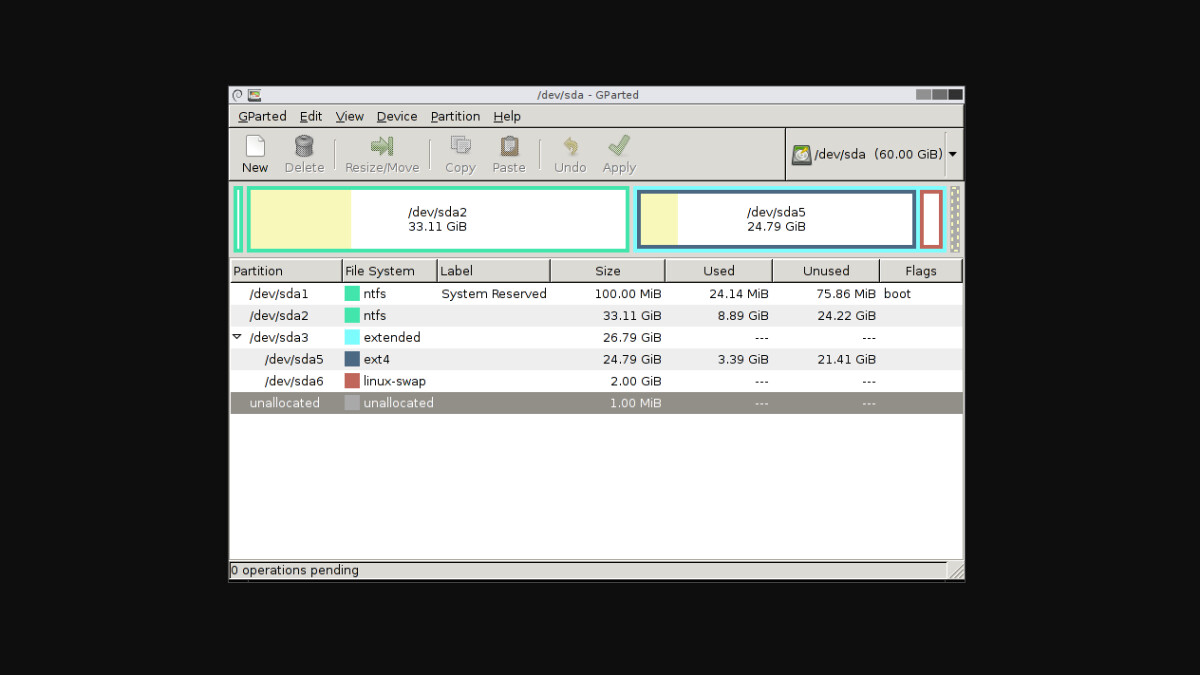
Task: Open the Edit menu
Action: [x=311, y=116]
